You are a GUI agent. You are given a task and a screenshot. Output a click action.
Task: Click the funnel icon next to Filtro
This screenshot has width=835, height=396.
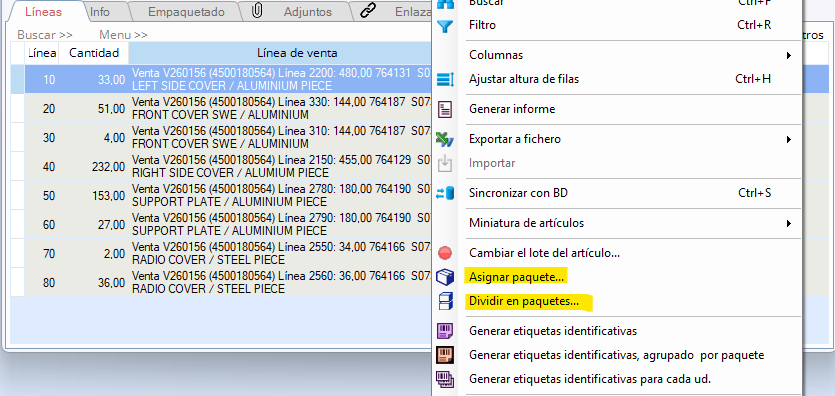(445, 26)
